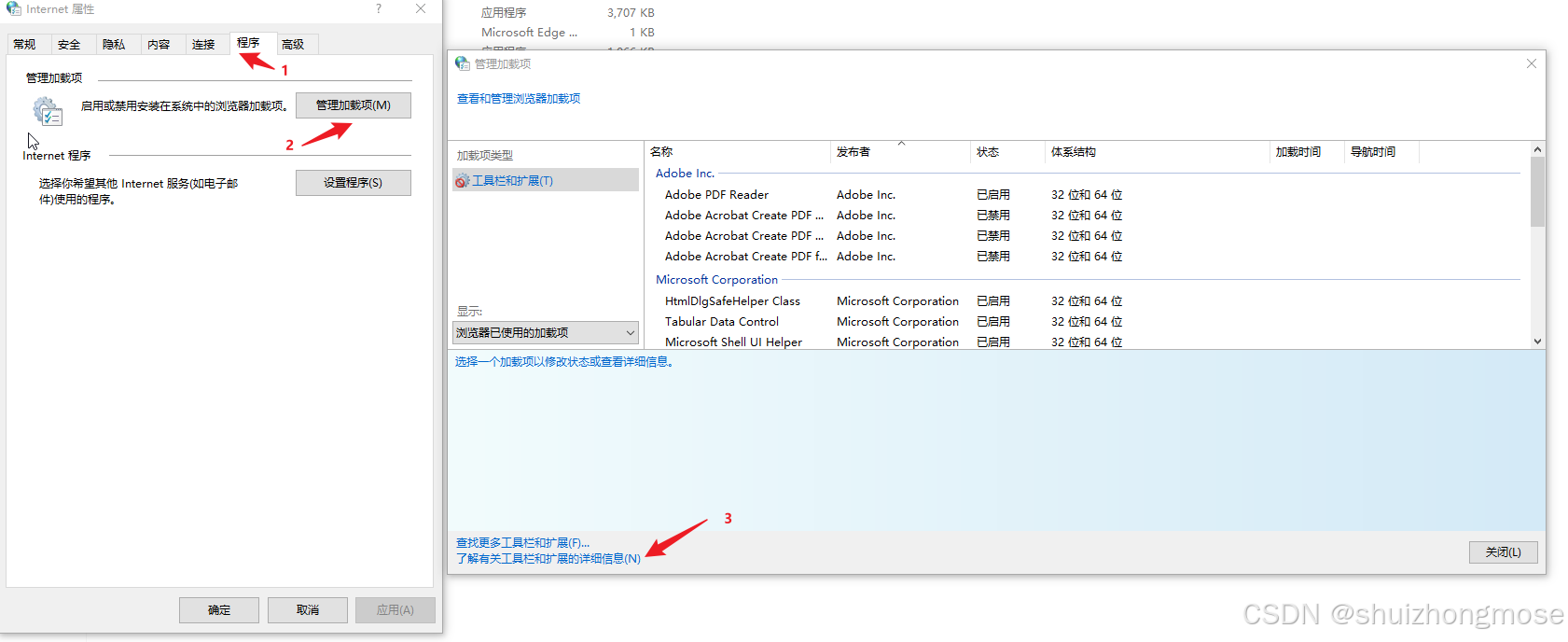
Task: Collapse the Adobe Inc. group header
Action: [x=685, y=174]
